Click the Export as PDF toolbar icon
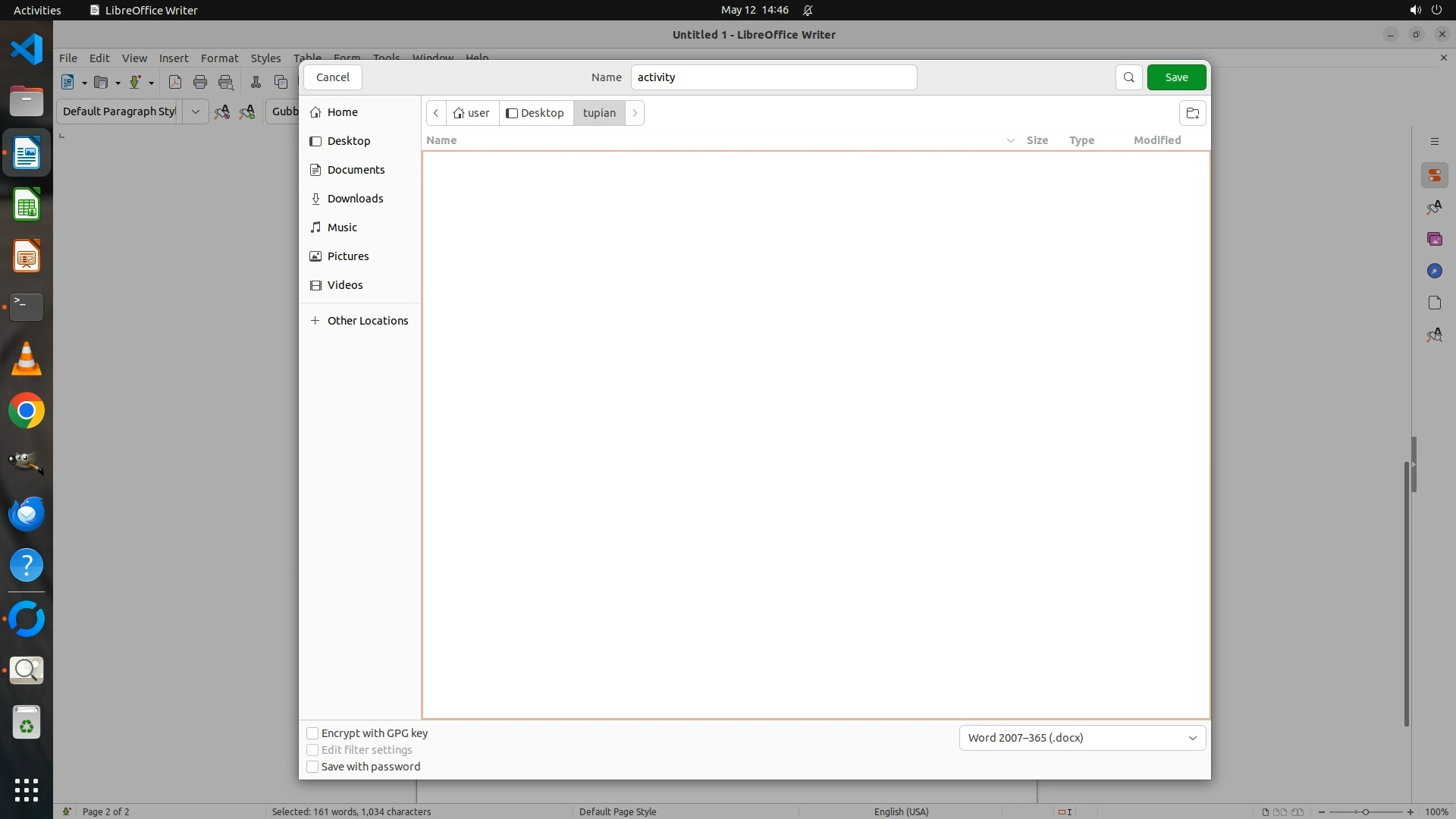Viewport: 1456px width, 819px height. click(174, 82)
